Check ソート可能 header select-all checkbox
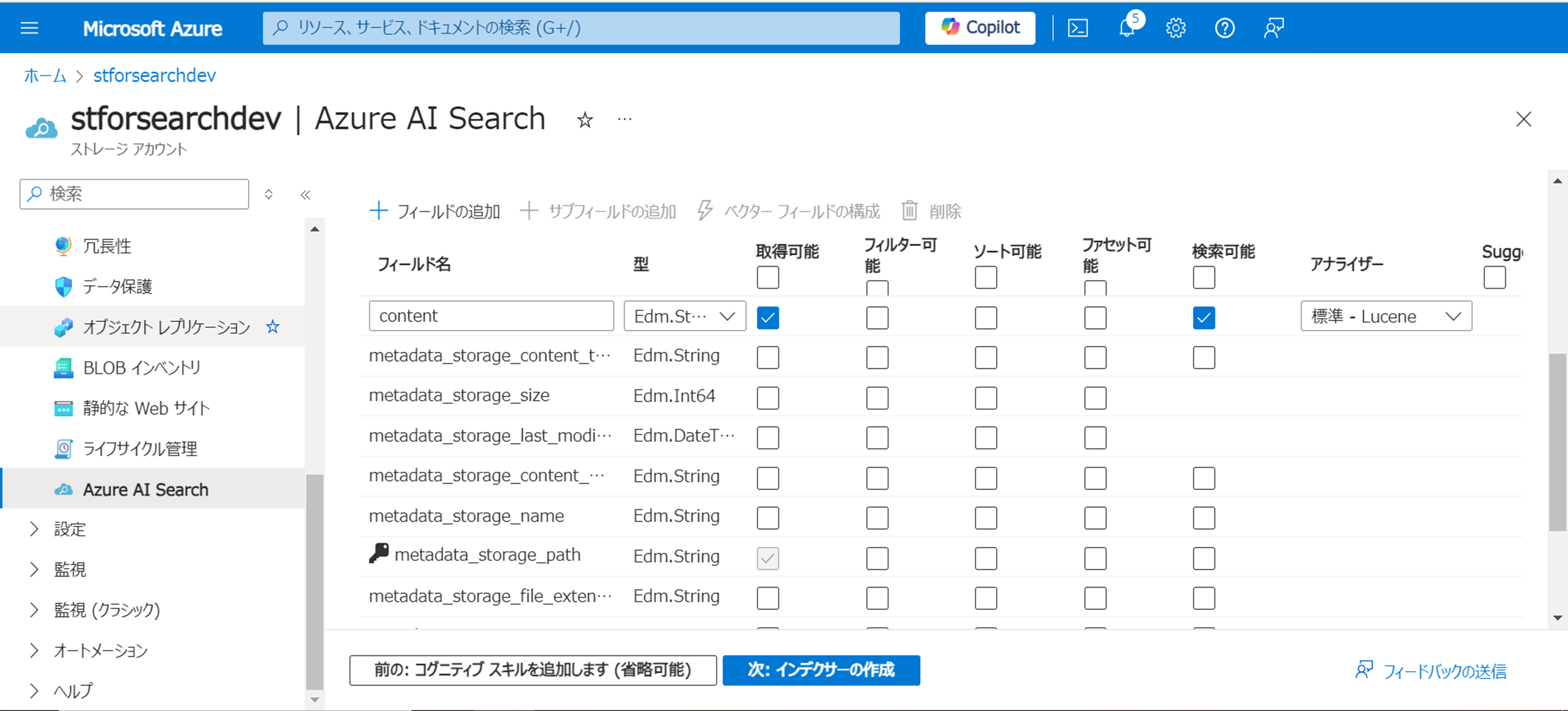Screen dimensions: 1568x711 click(x=986, y=278)
